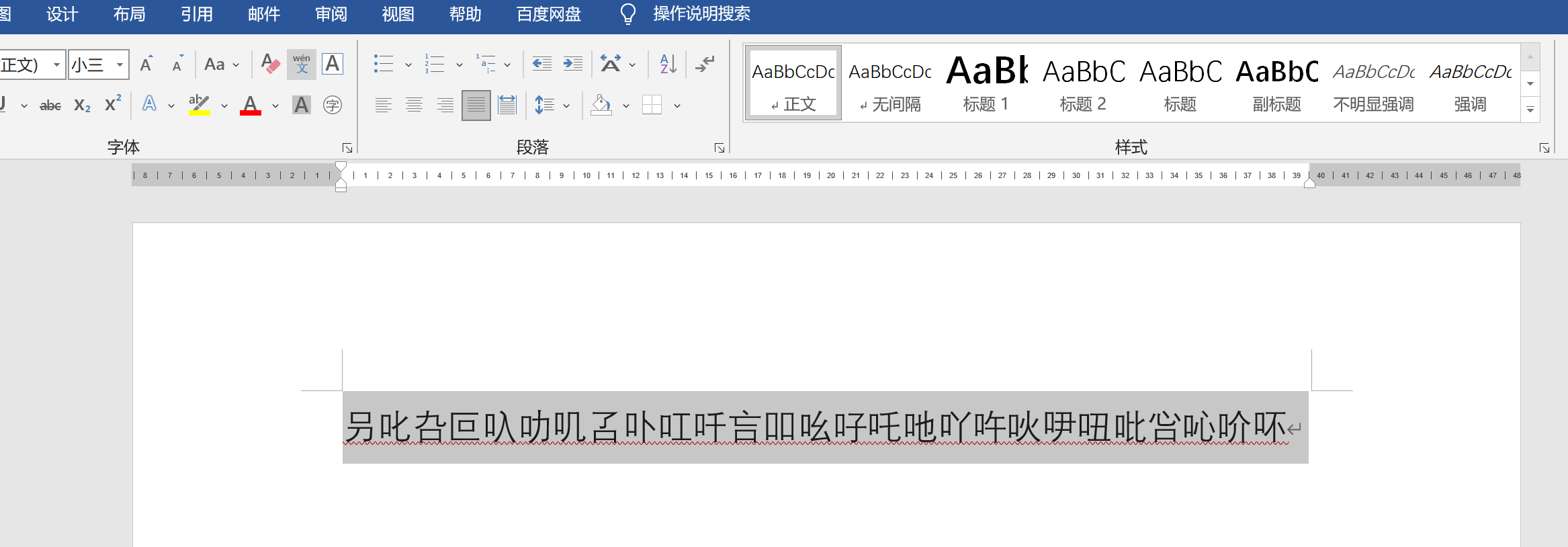
Task: Toggle superscript X² formatting
Action: [113, 104]
